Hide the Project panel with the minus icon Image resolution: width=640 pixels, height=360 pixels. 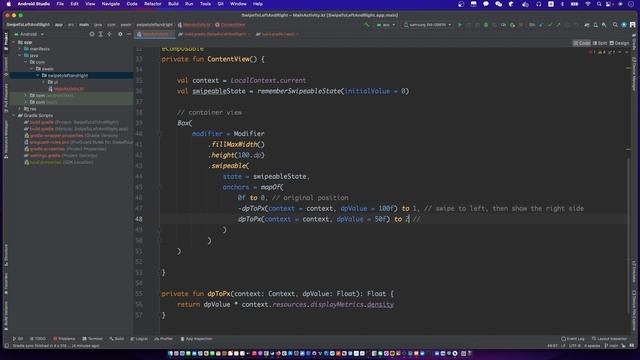coord(129,34)
